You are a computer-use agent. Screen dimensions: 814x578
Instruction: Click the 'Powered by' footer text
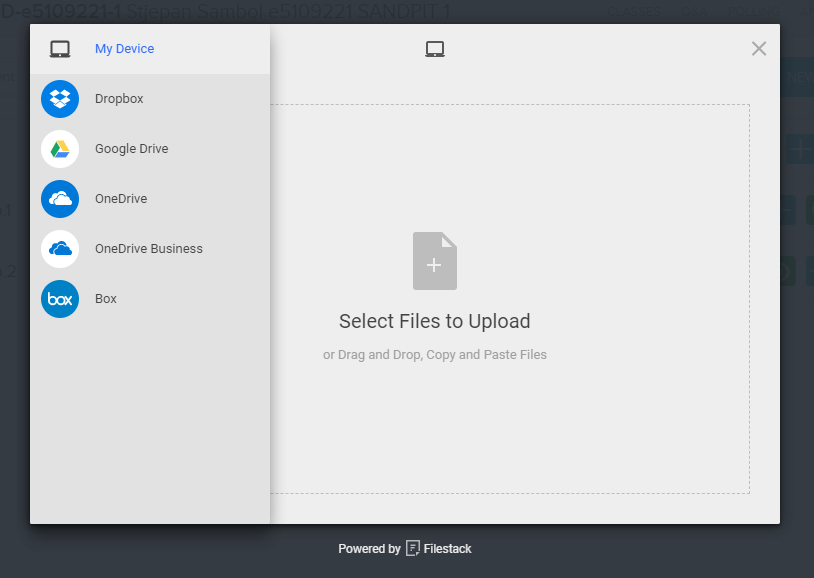tap(369, 549)
